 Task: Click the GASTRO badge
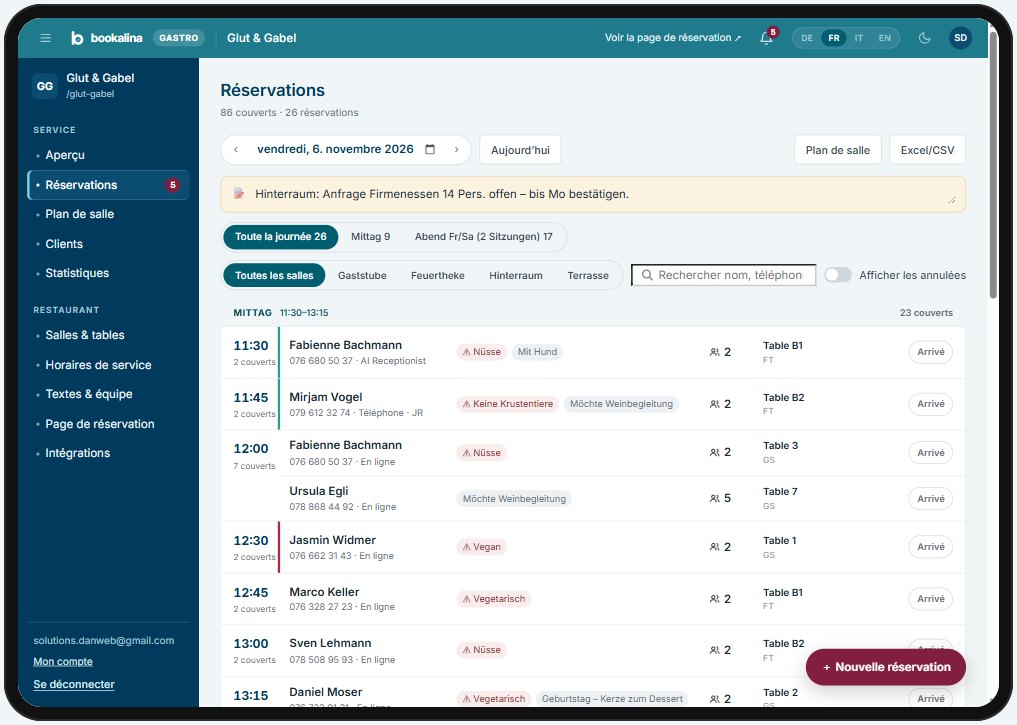coord(178,38)
